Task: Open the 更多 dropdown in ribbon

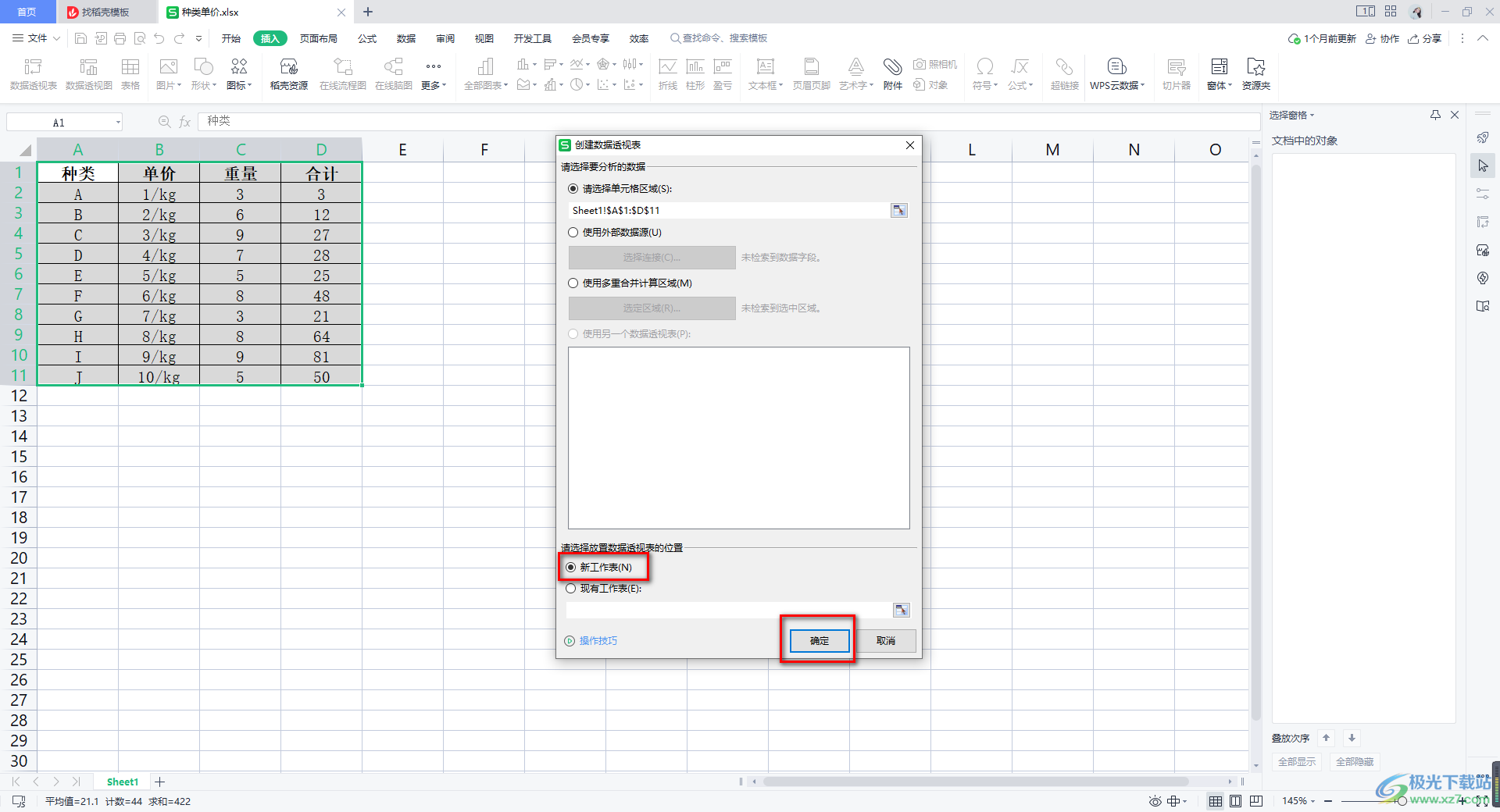Action: 434,74
